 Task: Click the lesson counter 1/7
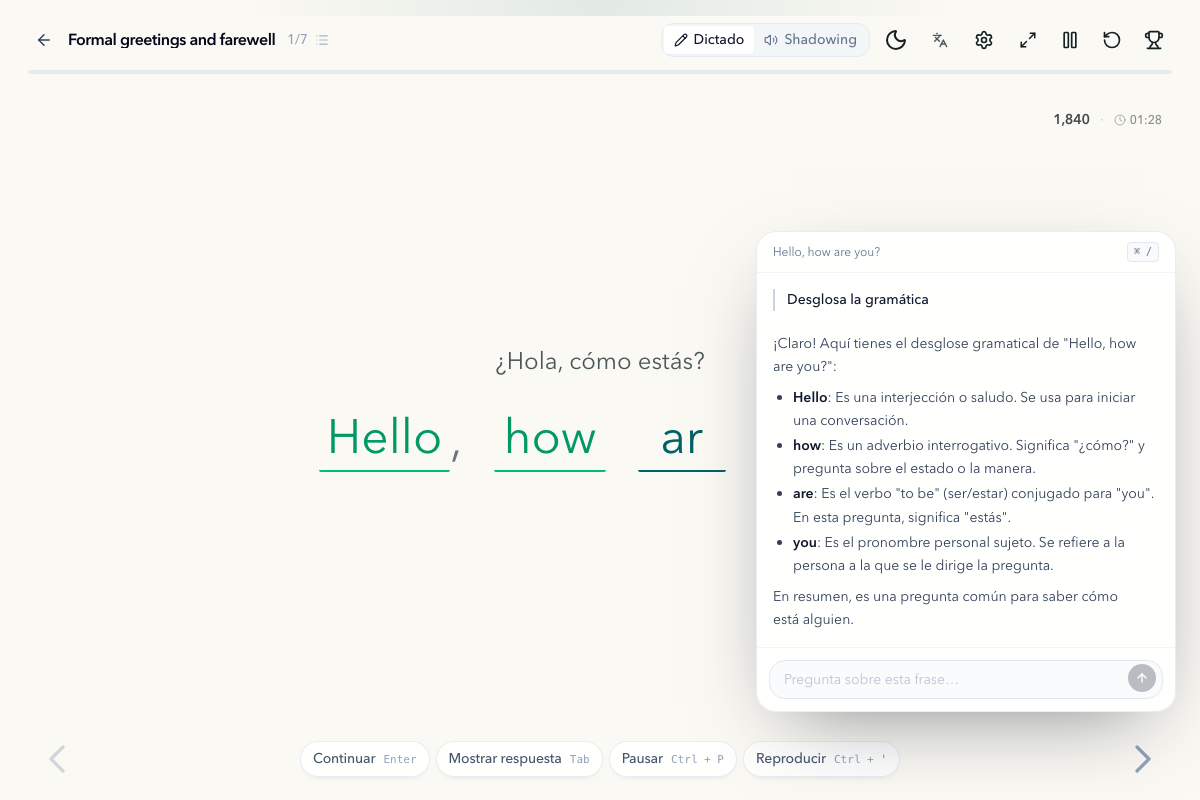297,40
